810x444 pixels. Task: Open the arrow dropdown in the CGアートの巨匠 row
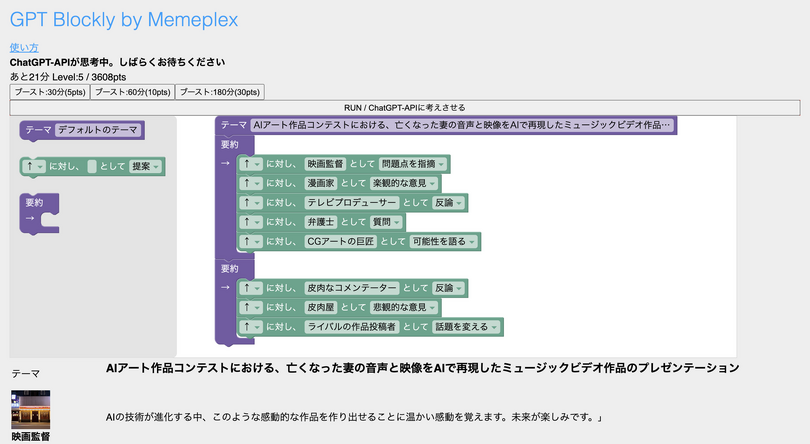coord(251,241)
